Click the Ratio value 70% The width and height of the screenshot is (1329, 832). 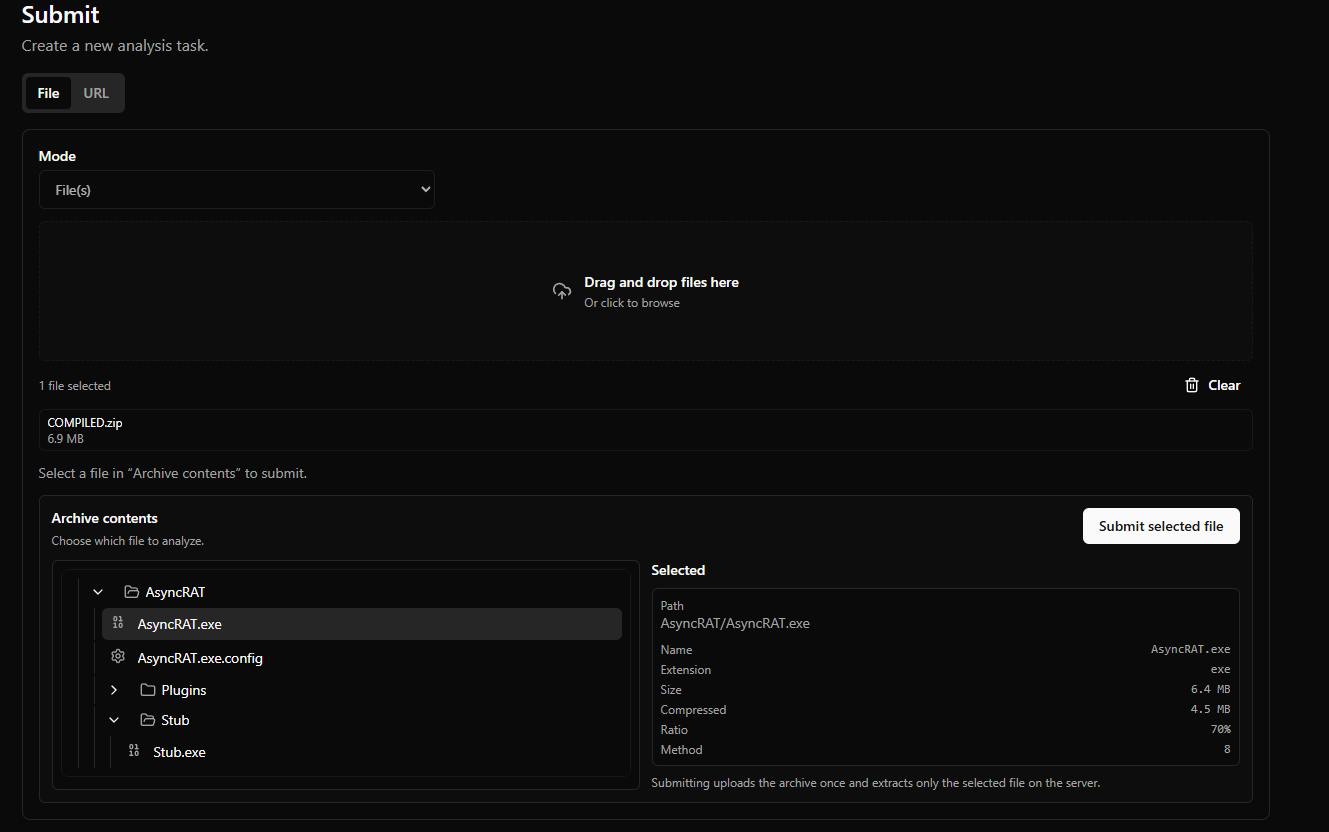(x=1220, y=730)
